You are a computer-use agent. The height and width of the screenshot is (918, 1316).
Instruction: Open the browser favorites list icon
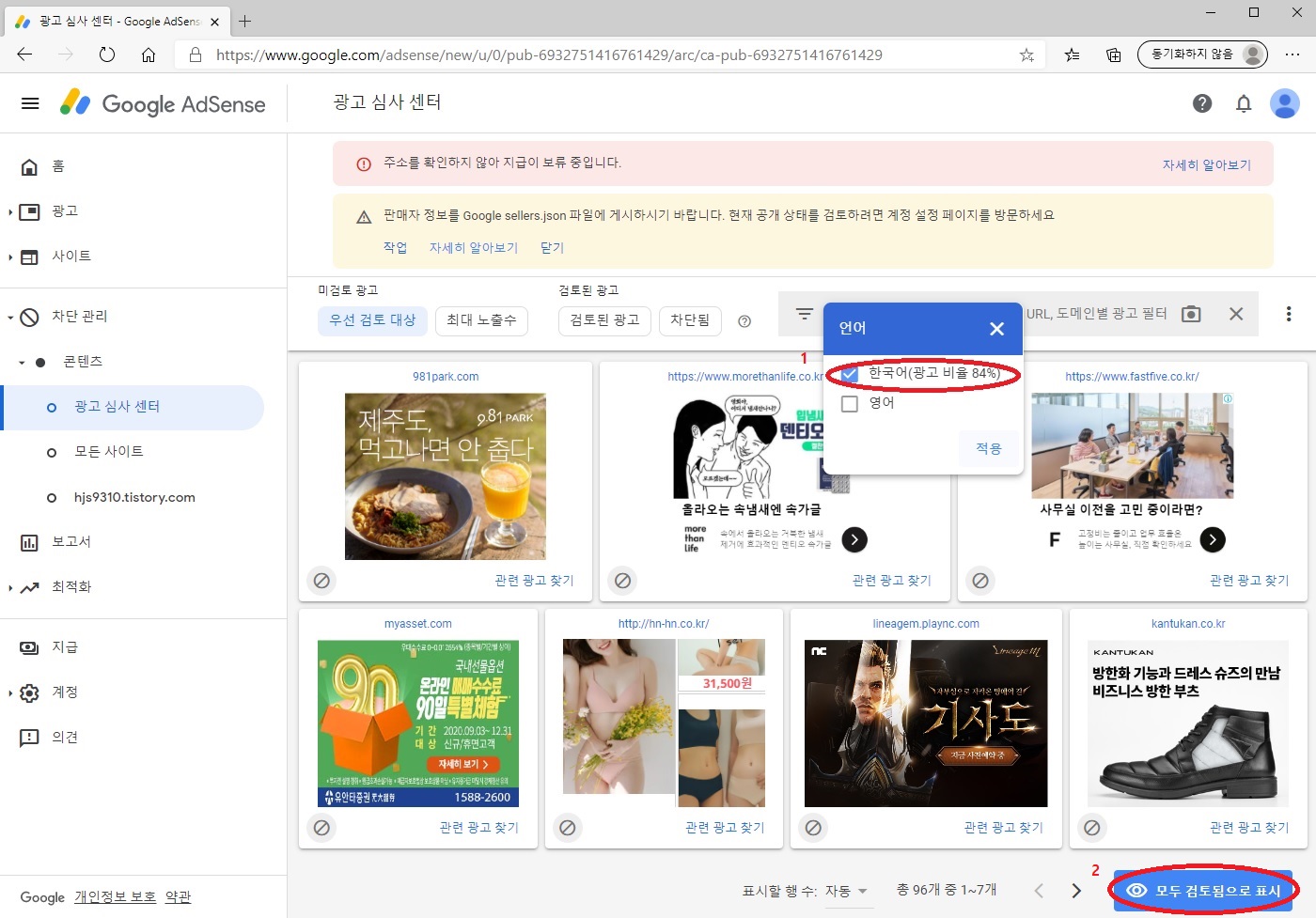1072,54
